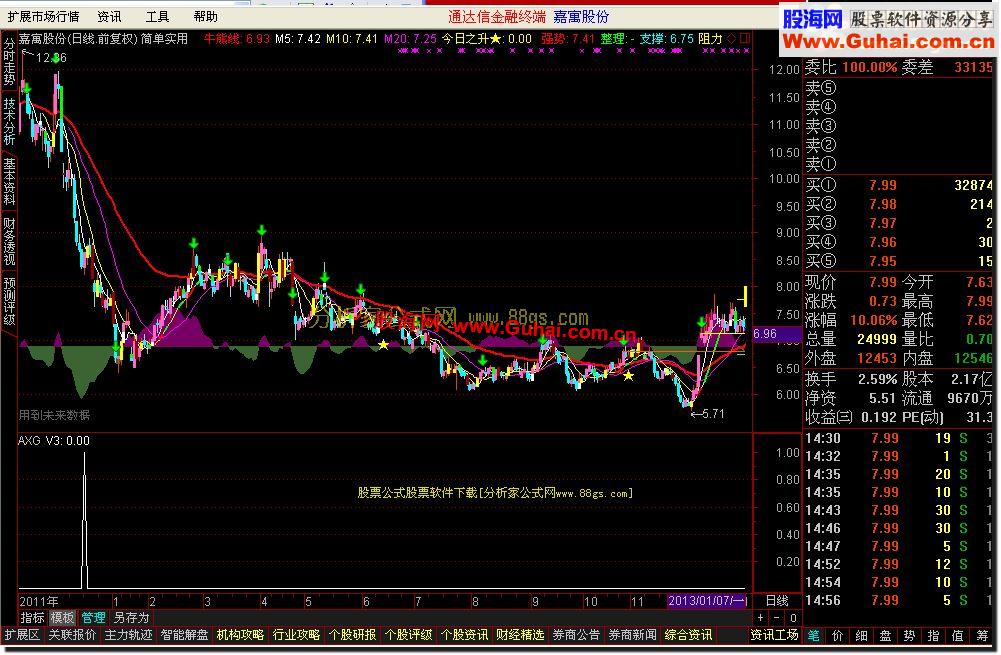Open the 个股评级 bottom tab

point(409,635)
